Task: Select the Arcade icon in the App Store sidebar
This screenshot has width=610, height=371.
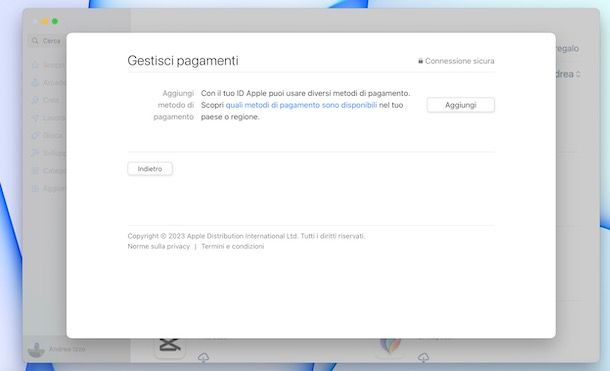Action: (35, 82)
